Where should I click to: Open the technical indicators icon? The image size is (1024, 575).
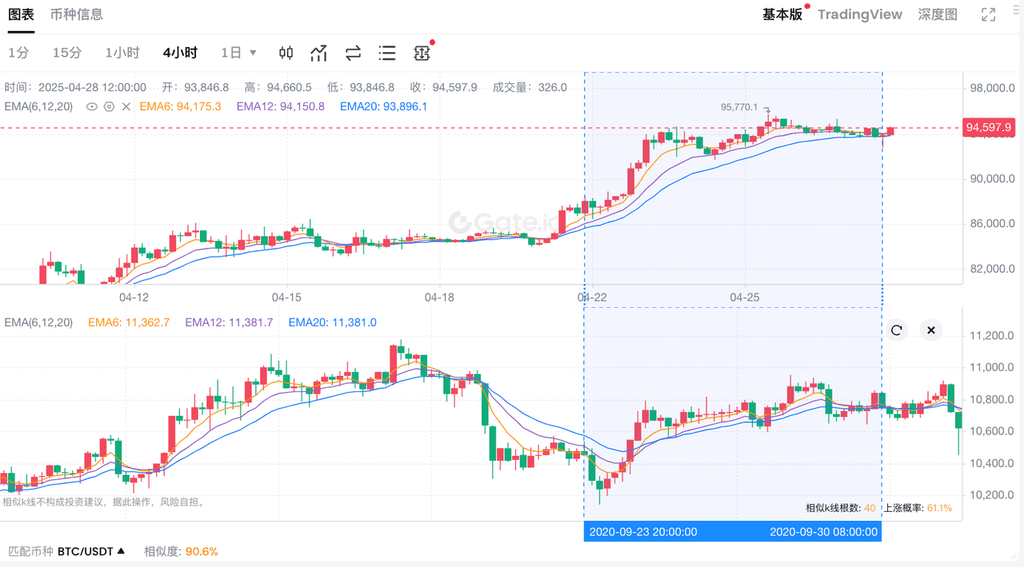click(x=319, y=53)
